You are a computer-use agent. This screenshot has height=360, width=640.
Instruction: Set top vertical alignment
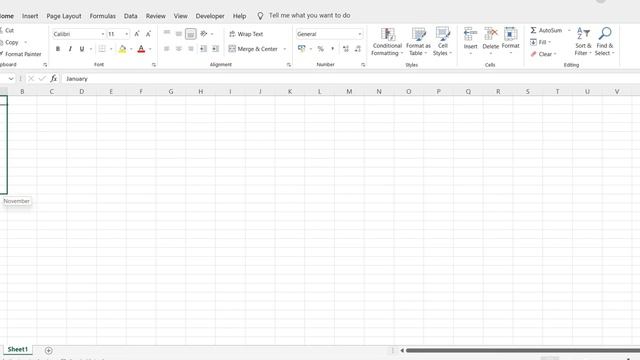[167, 34]
